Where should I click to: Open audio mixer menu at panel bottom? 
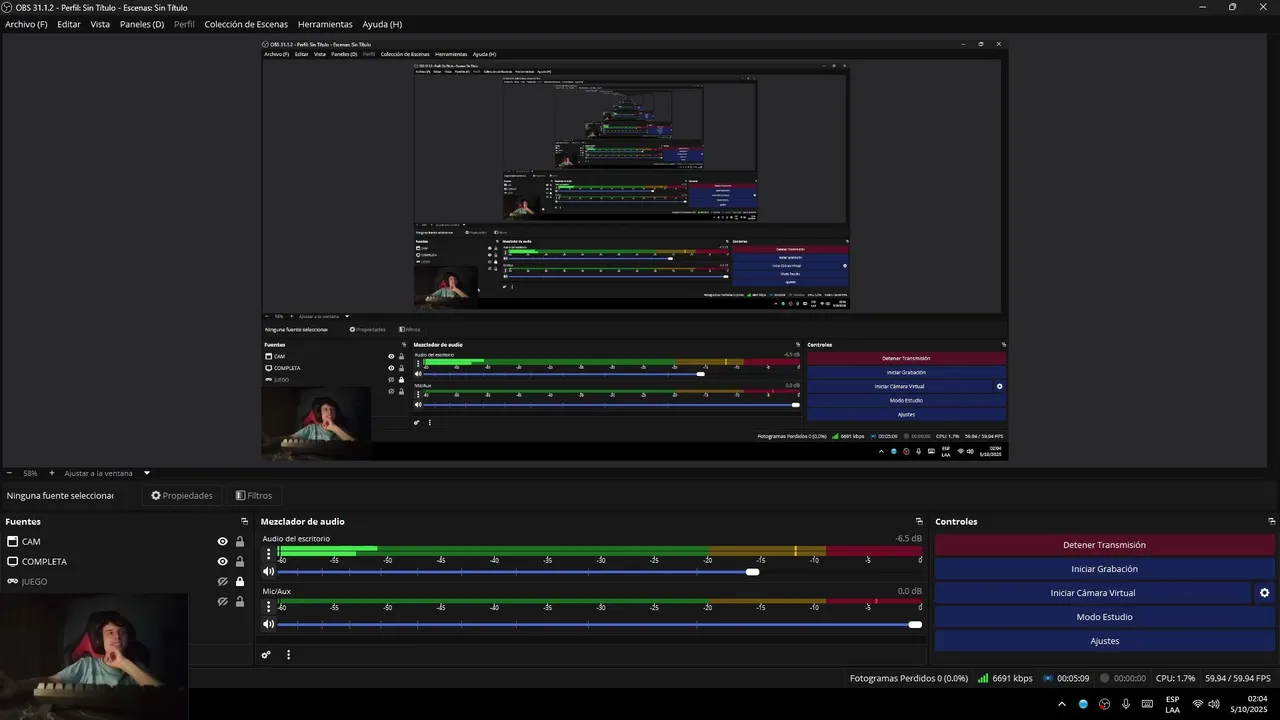click(x=289, y=655)
